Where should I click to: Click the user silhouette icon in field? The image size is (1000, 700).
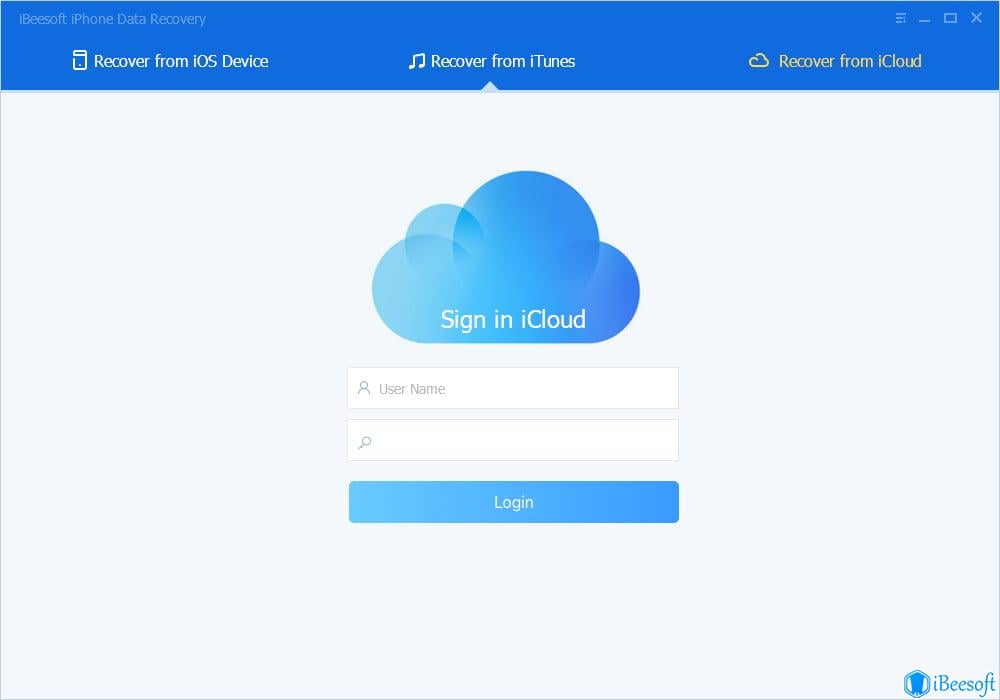(364, 388)
